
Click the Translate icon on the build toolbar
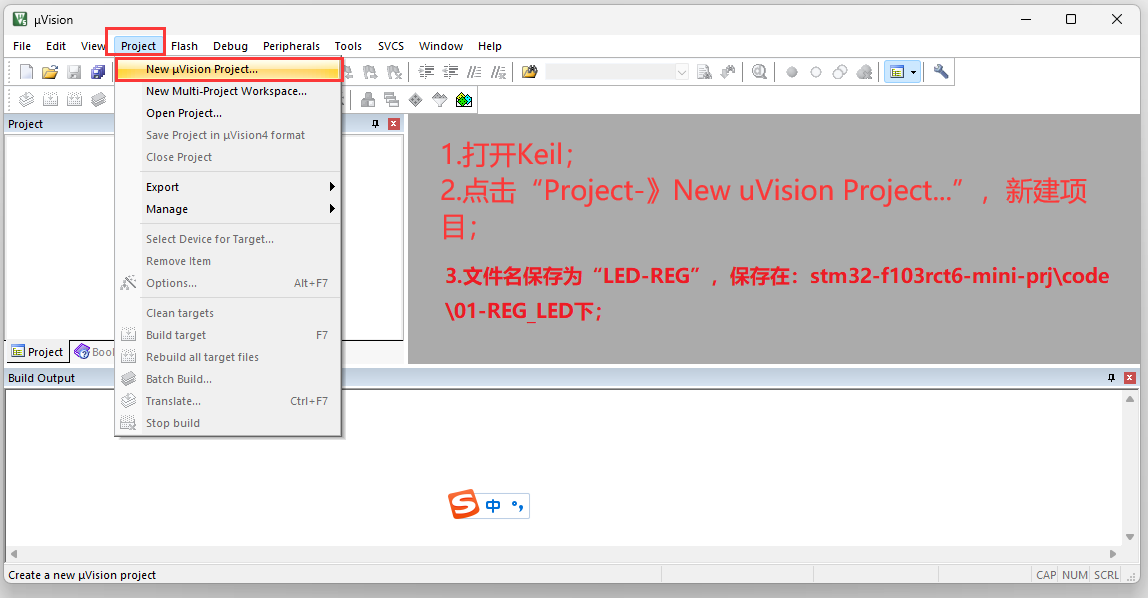tap(26, 100)
